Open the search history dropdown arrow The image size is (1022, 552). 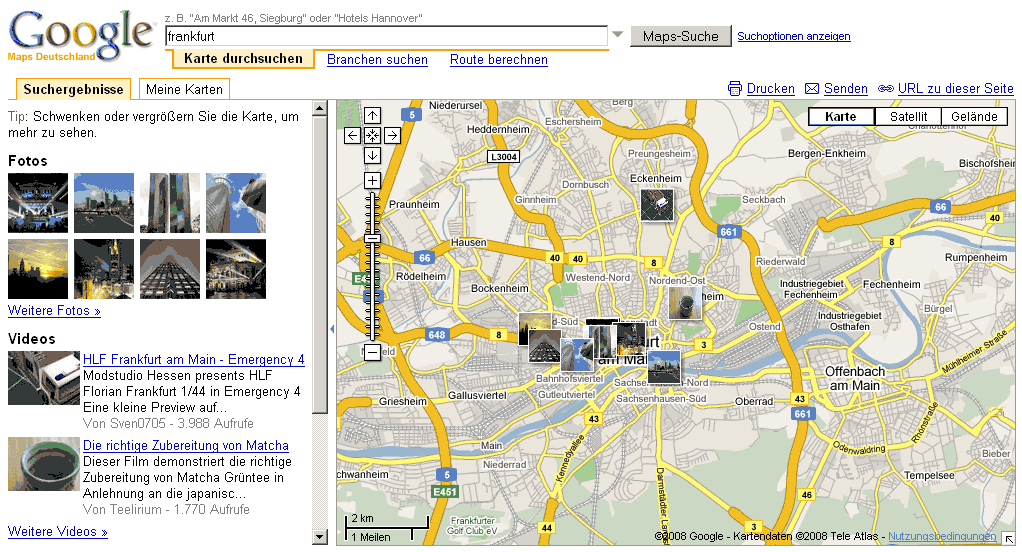coord(617,35)
